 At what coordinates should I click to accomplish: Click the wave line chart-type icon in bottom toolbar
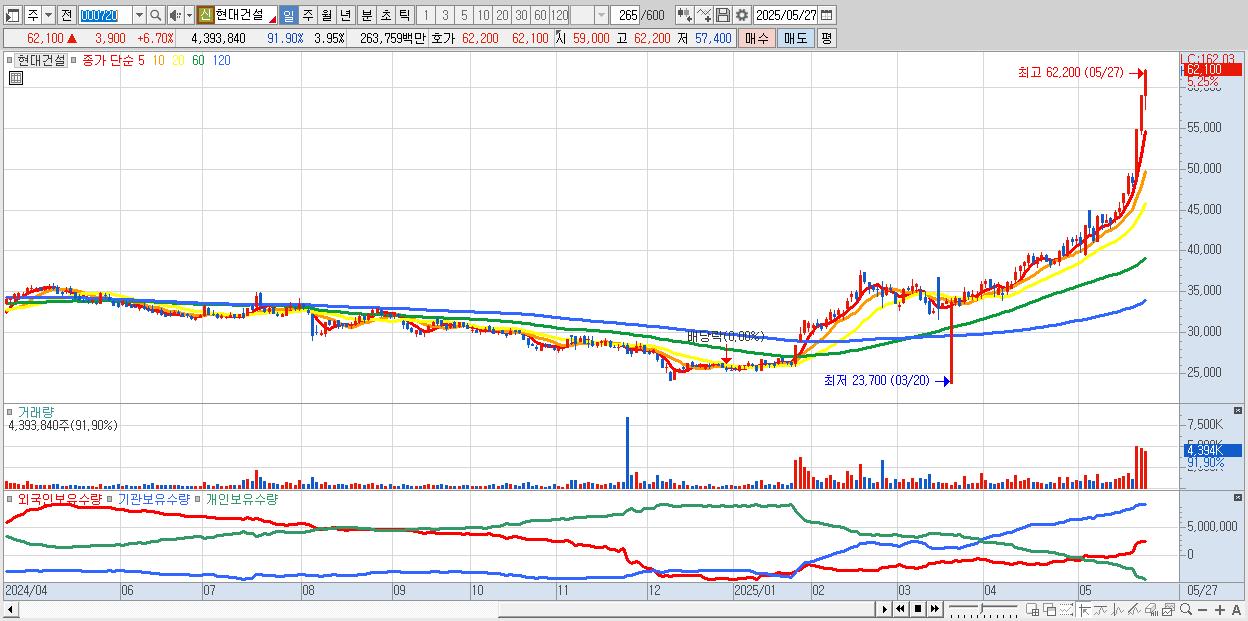pyautogui.click(x=1101, y=609)
